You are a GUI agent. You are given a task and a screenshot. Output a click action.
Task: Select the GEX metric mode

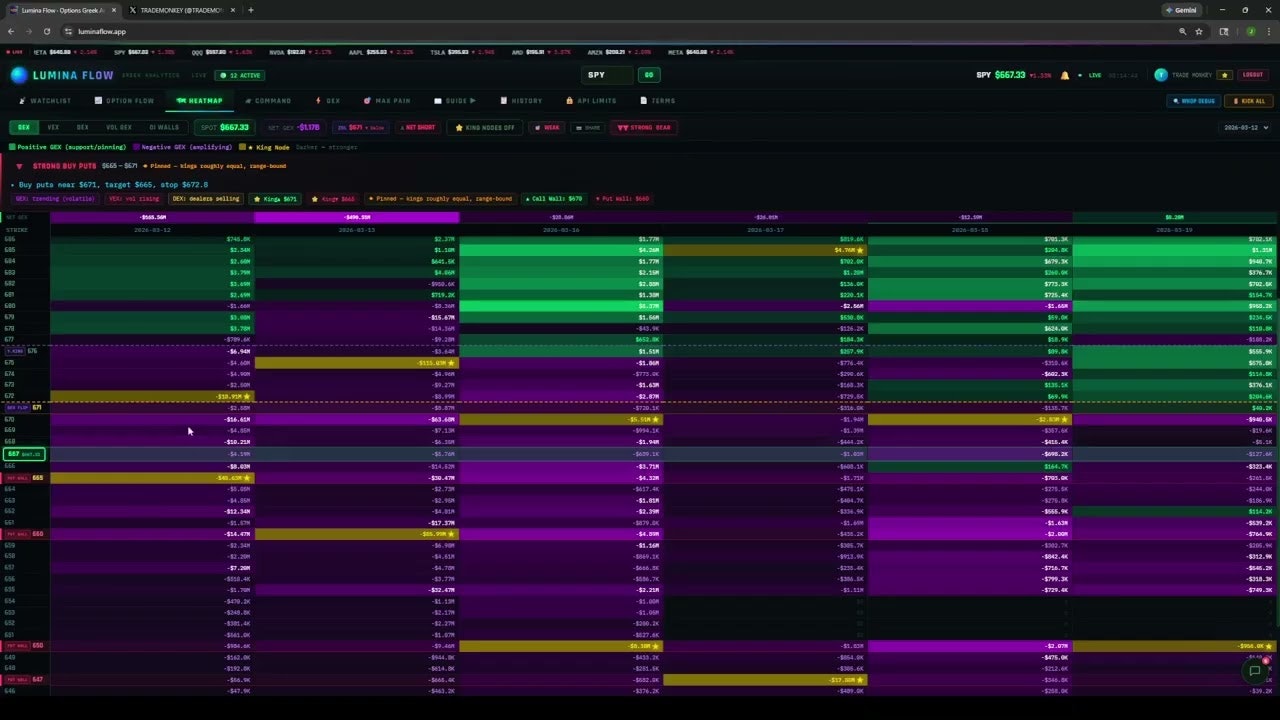tap(23, 127)
